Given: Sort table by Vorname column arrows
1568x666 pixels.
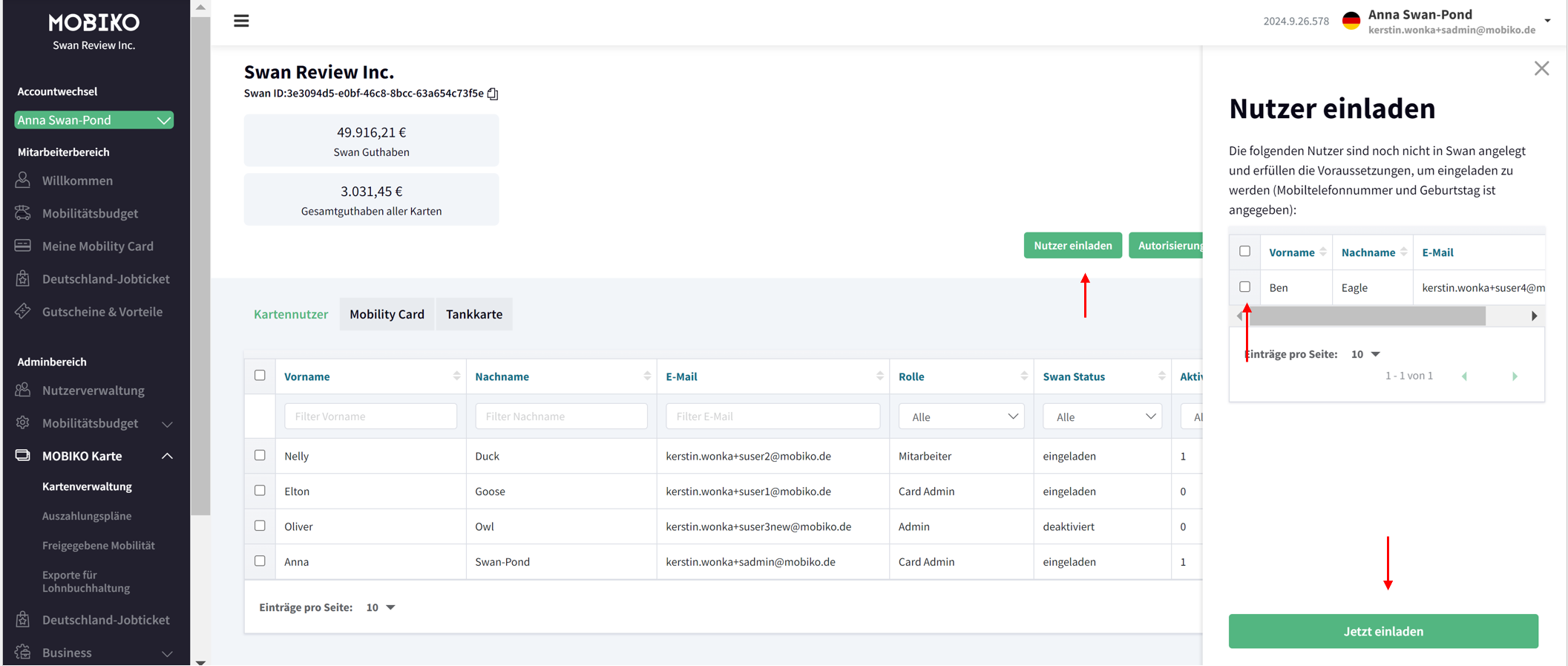Looking at the screenshot, I should 456,376.
